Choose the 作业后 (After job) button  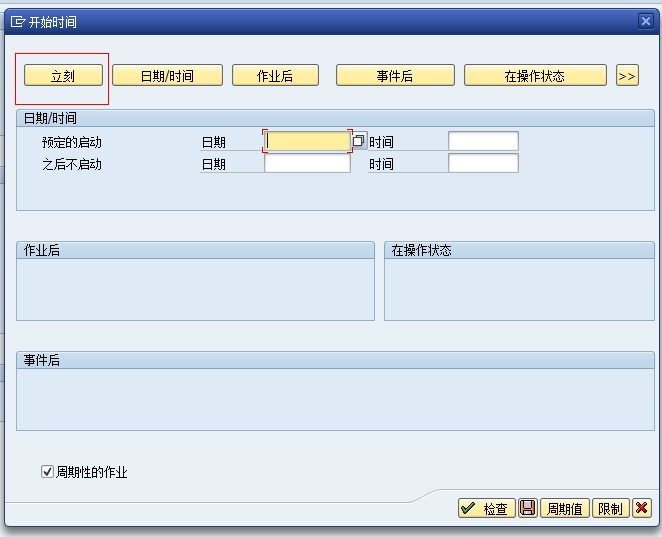[x=275, y=76]
